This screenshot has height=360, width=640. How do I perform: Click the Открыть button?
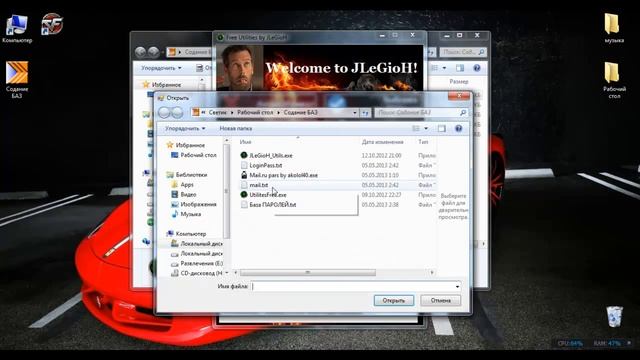(x=393, y=300)
